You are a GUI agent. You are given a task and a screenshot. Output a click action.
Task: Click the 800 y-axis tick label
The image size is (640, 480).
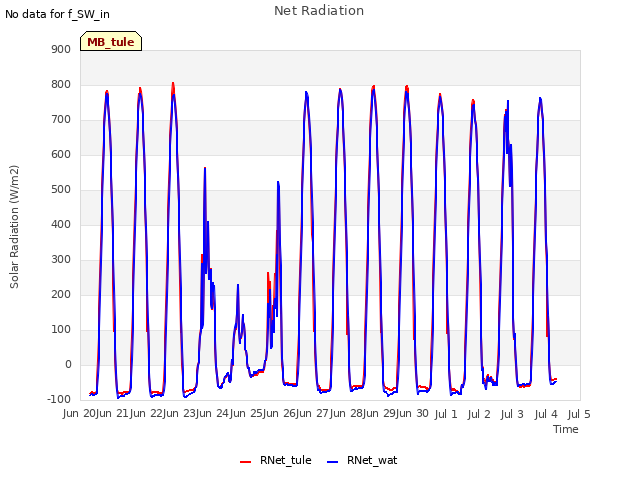pos(61,85)
